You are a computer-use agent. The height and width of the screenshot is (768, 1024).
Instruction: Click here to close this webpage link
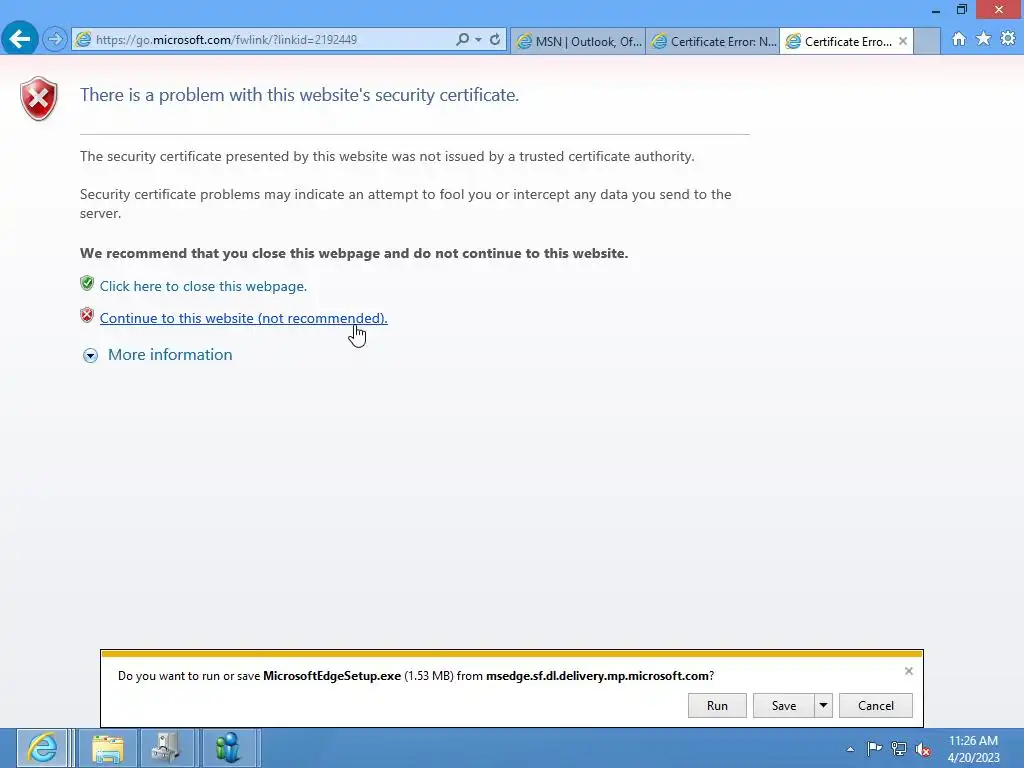203,286
